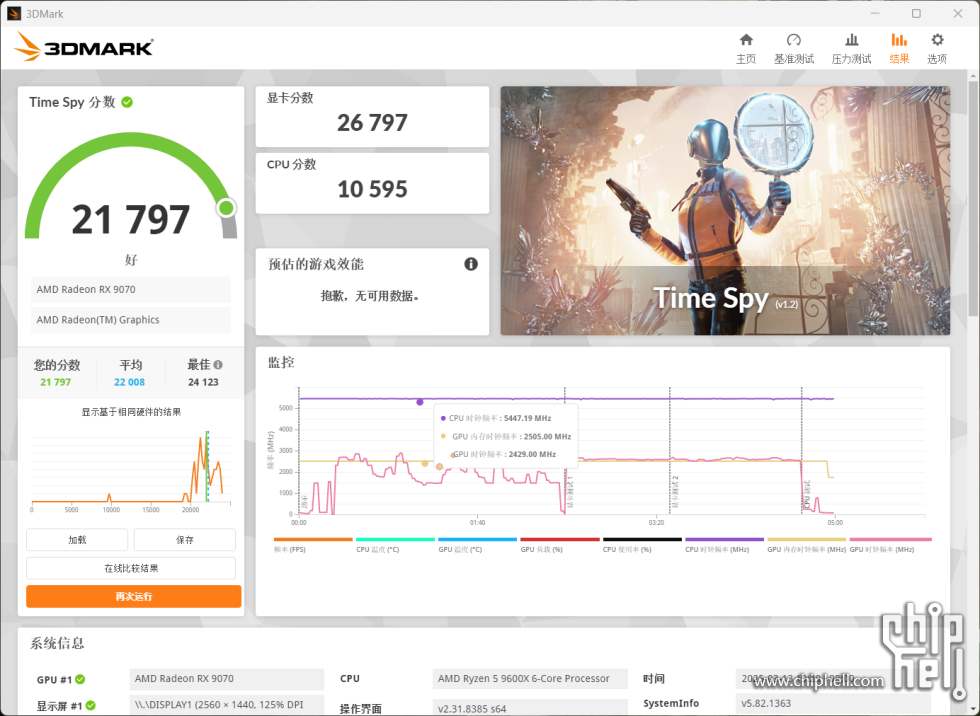This screenshot has height=716, width=980.
Task: Click the 监控 monitoring panel heading
Action: coord(281,362)
